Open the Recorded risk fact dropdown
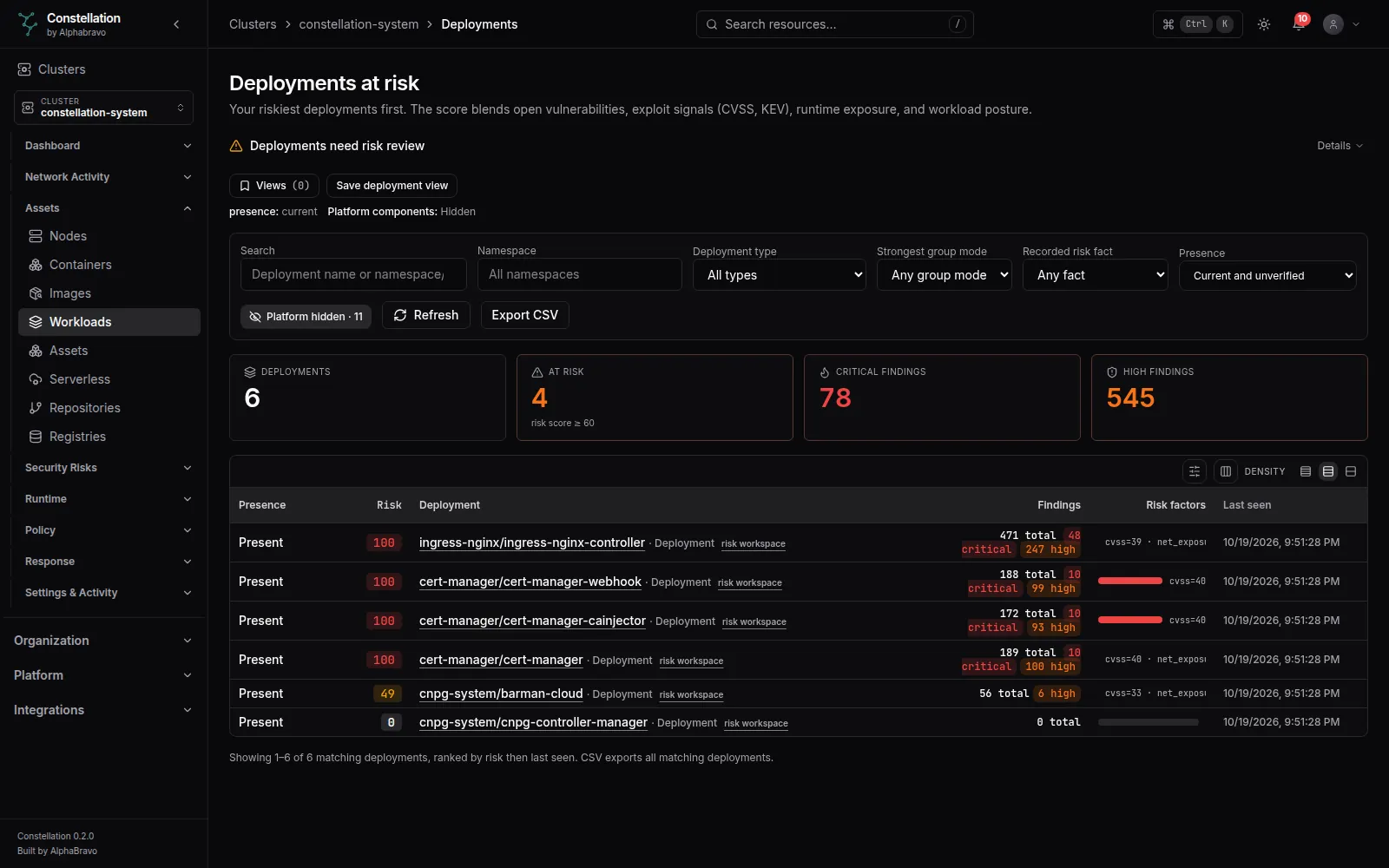The image size is (1389, 868). [1096, 275]
